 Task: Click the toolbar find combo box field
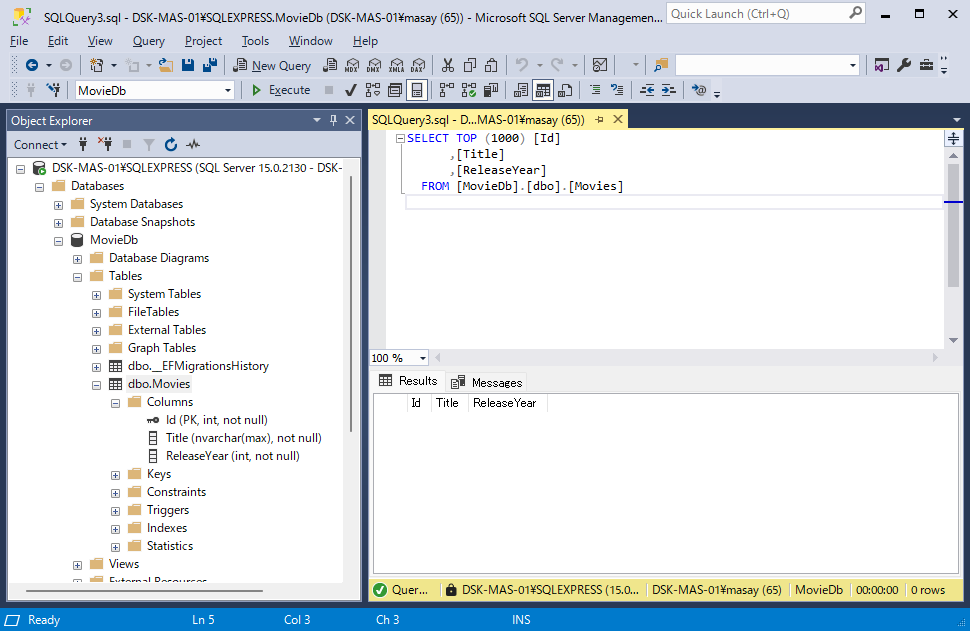click(x=767, y=65)
